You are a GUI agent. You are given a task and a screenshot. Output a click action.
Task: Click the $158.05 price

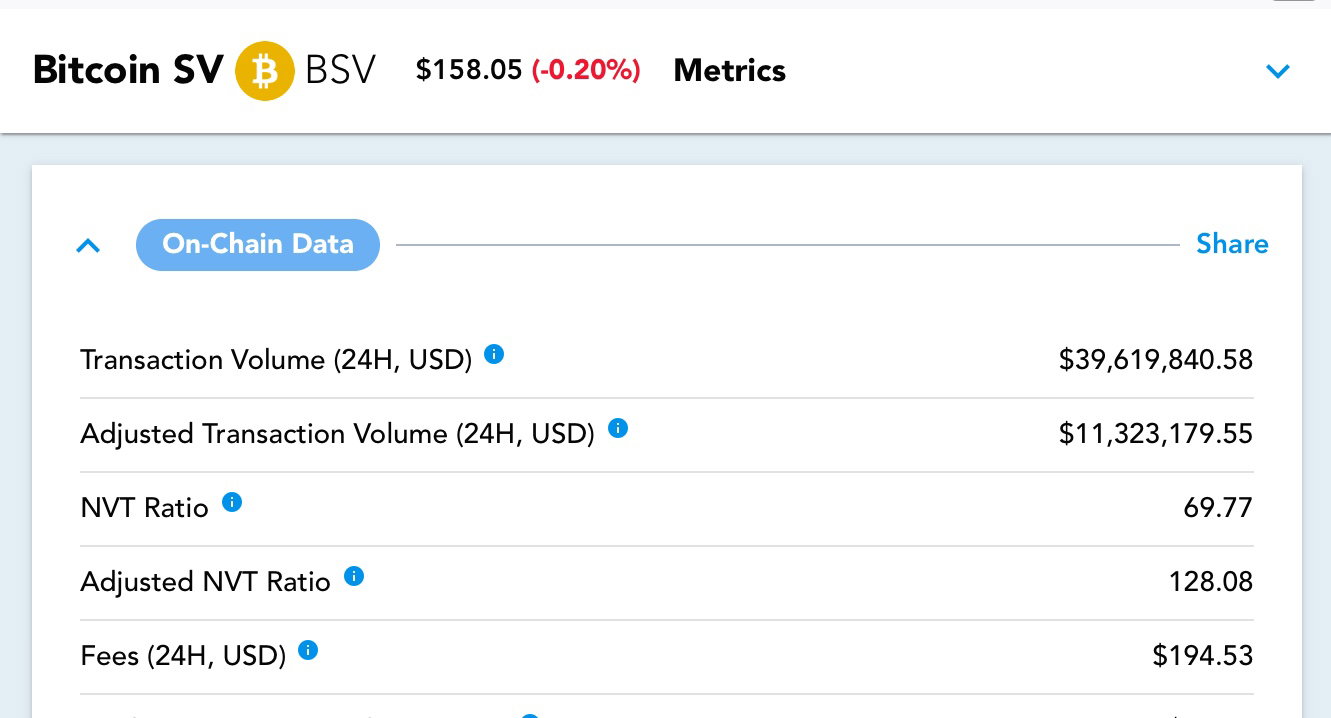[469, 71]
